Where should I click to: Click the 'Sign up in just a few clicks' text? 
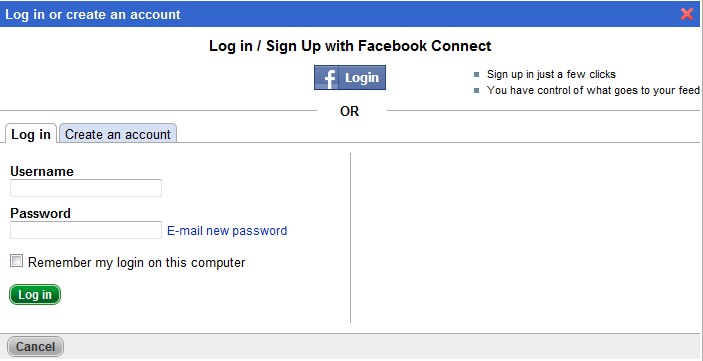point(551,74)
